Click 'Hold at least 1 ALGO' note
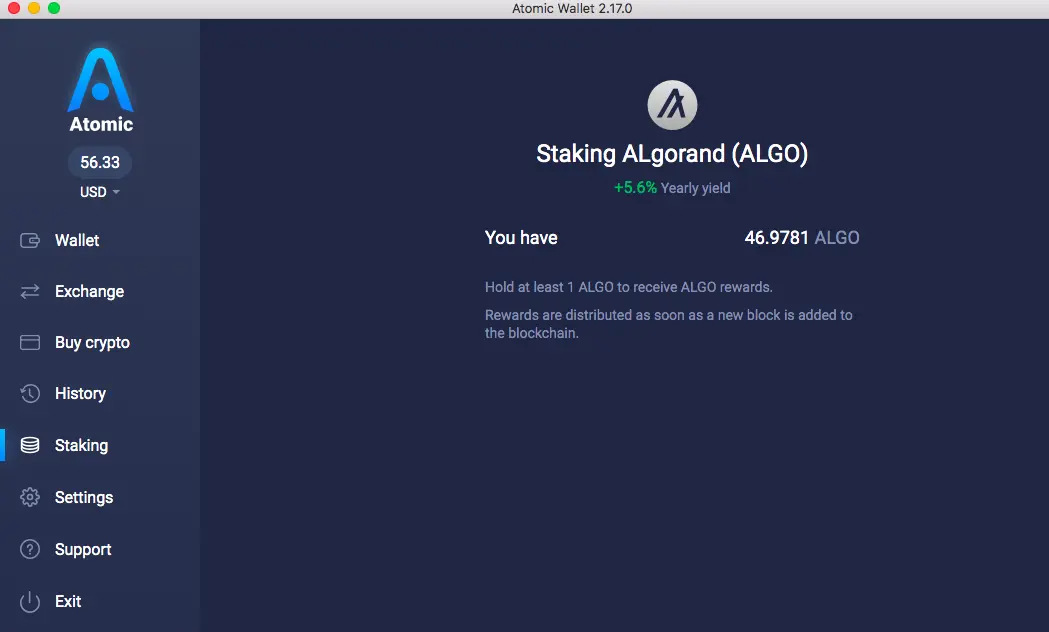Image resolution: width=1049 pixels, height=632 pixels. point(629,287)
